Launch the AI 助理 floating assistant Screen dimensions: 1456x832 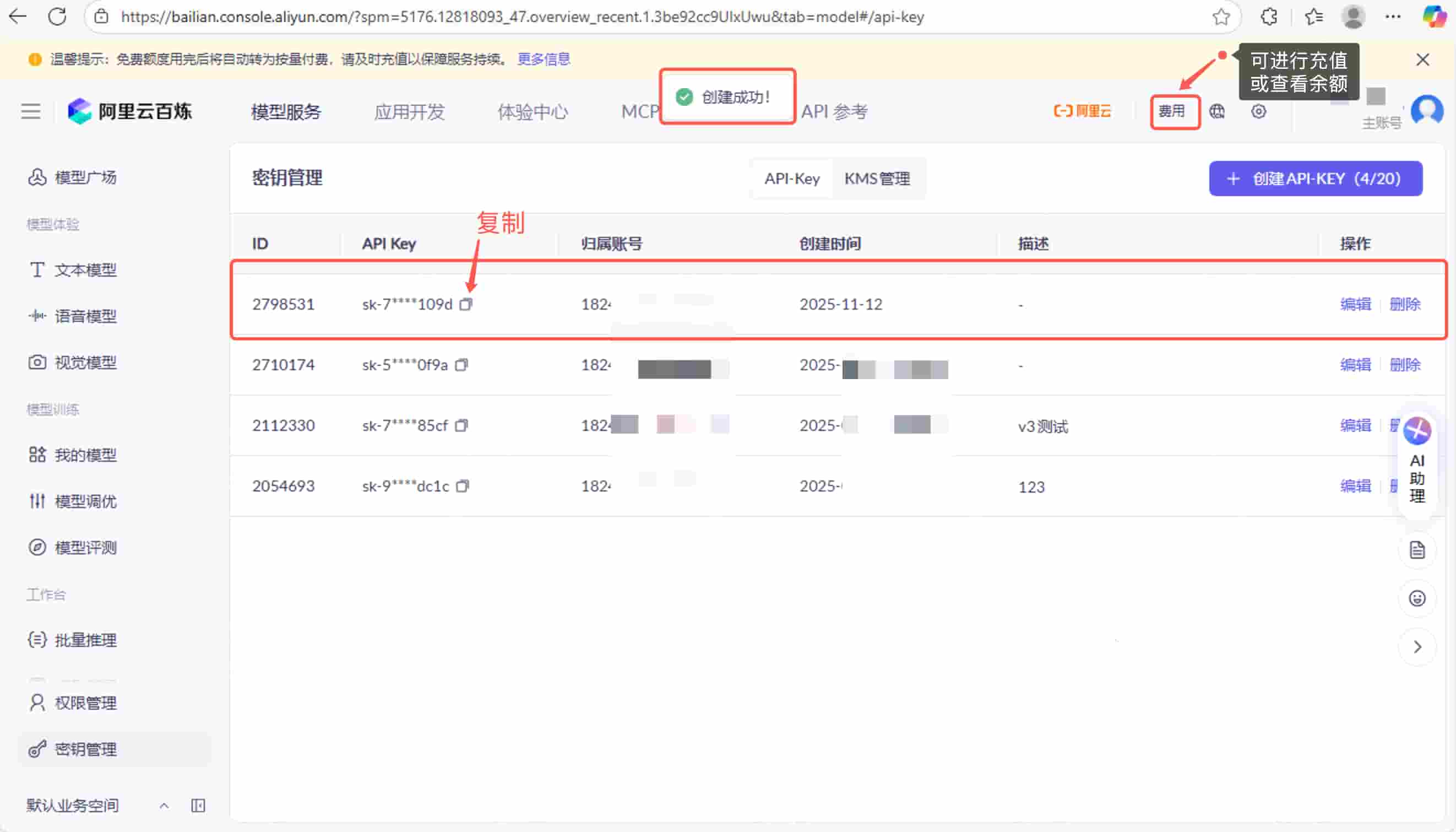[1419, 463]
